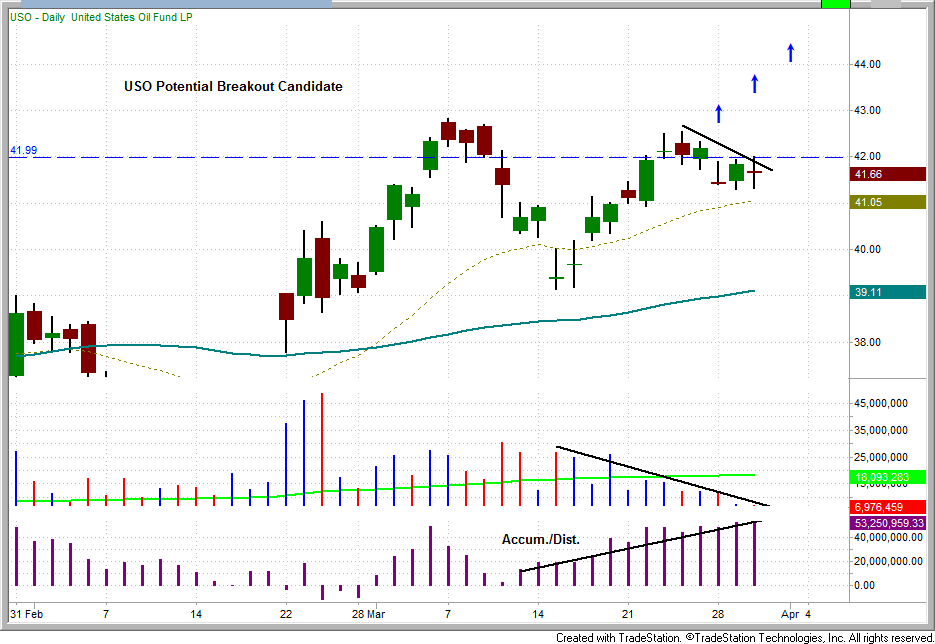Click the tallest blue volume bar
Screen dimensions: 935x644
(x=304, y=453)
